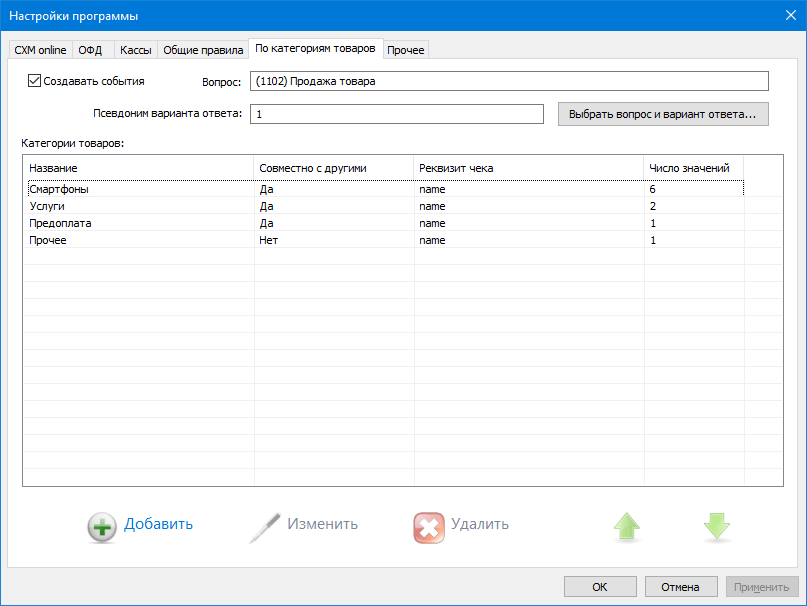Click the OK button
Image resolution: width=807 pixels, height=606 pixels.
pos(600,587)
